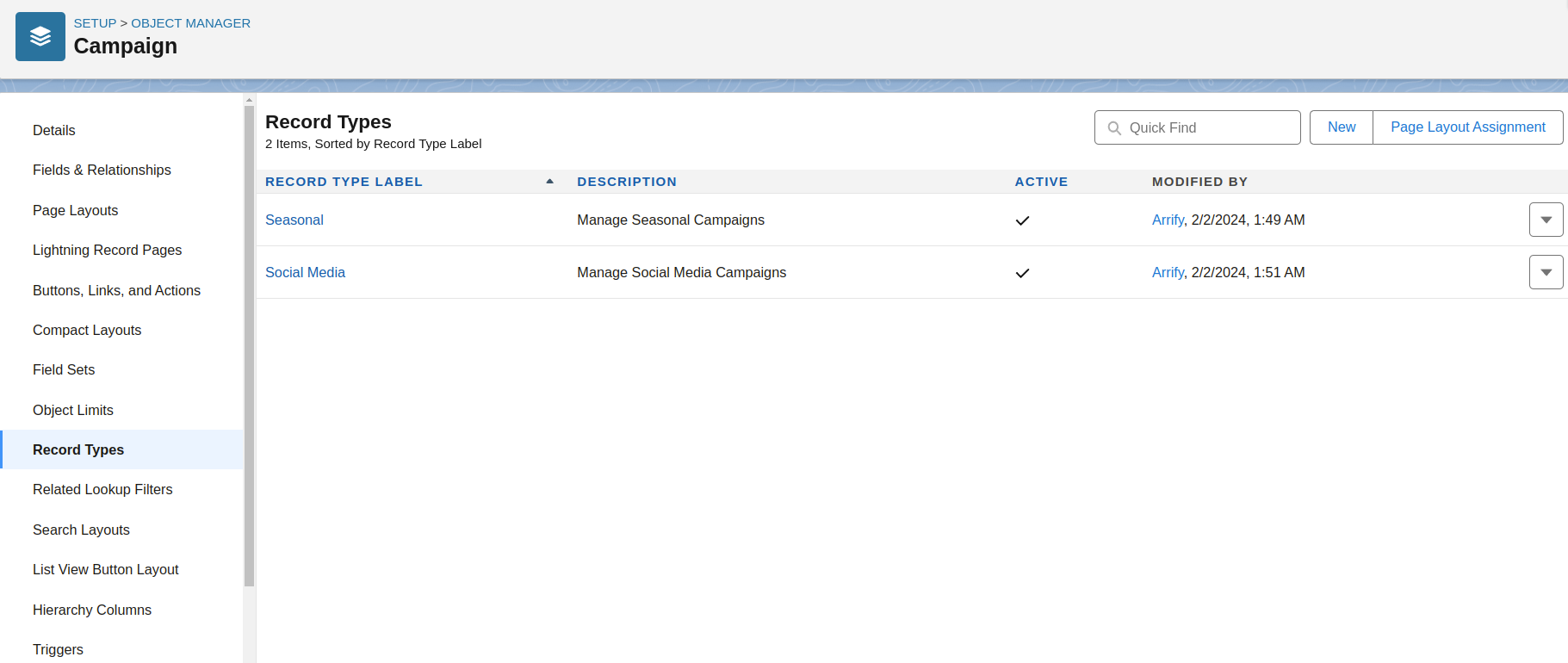The height and width of the screenshot is (663, 1568).
Task: Open the Social Media record type link
Action: [305, 272]
